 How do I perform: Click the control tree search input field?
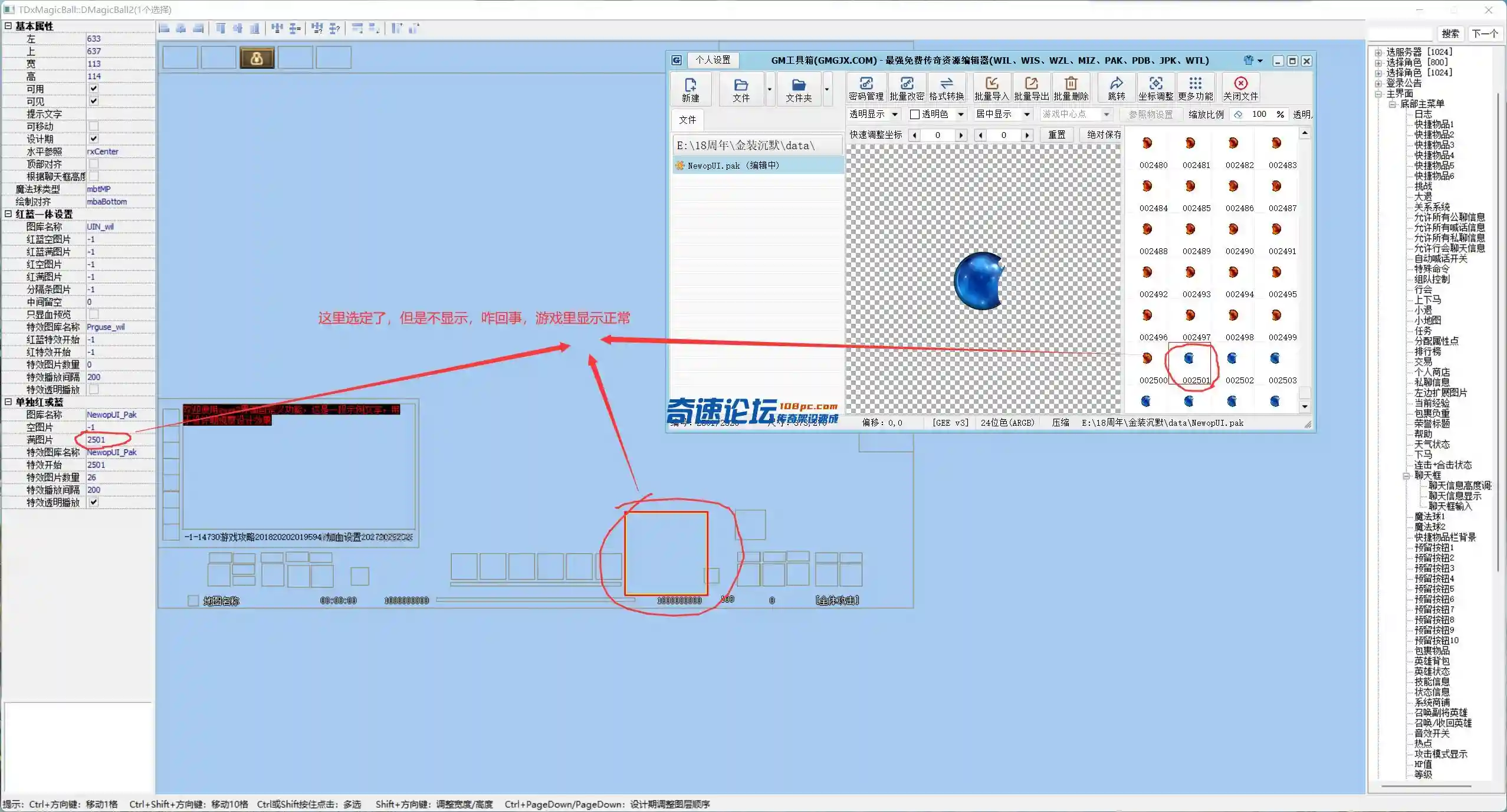pyautogui.click(x=1400, y=34)
